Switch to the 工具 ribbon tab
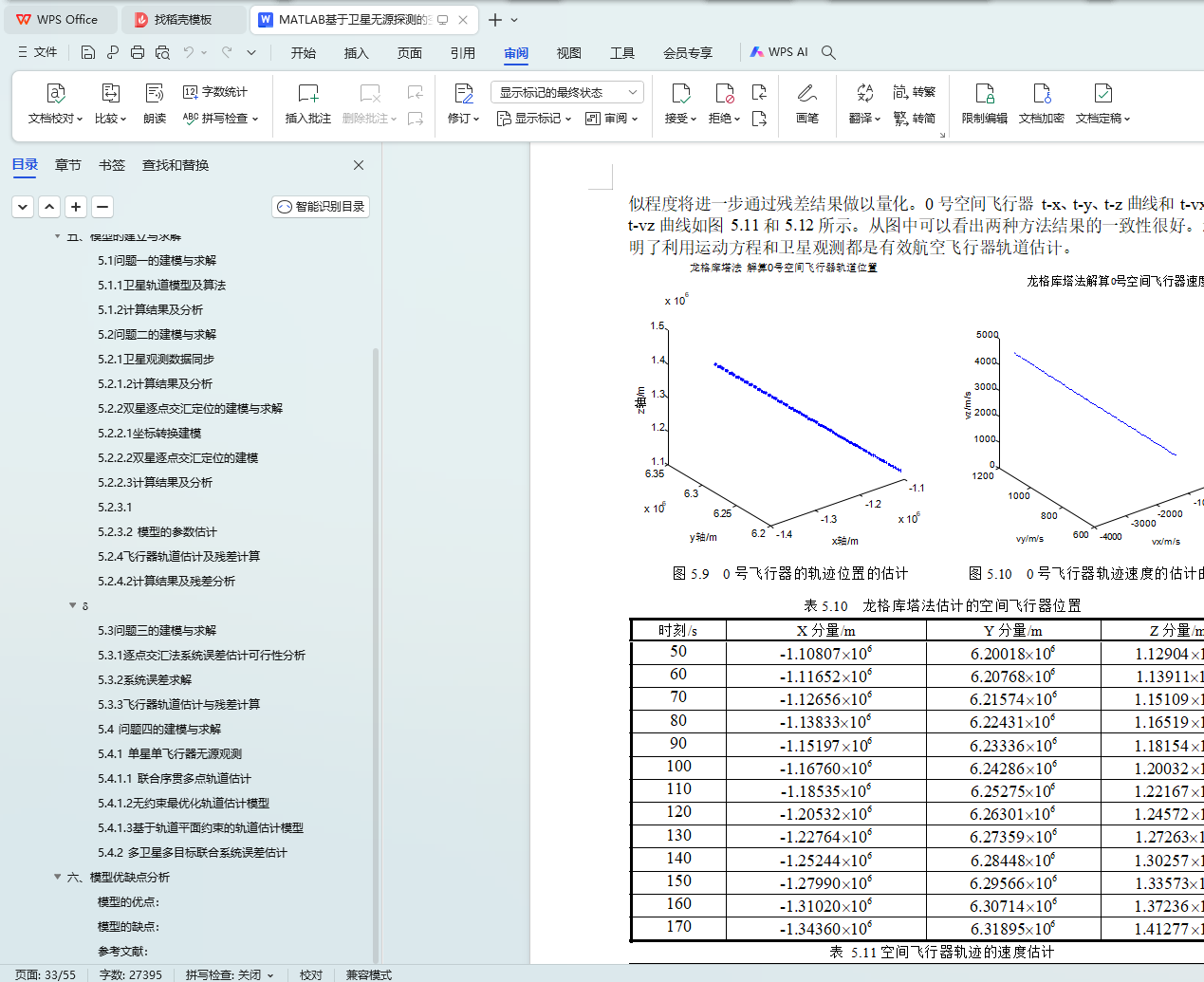The image size is (1204, 982). (622, 53)
